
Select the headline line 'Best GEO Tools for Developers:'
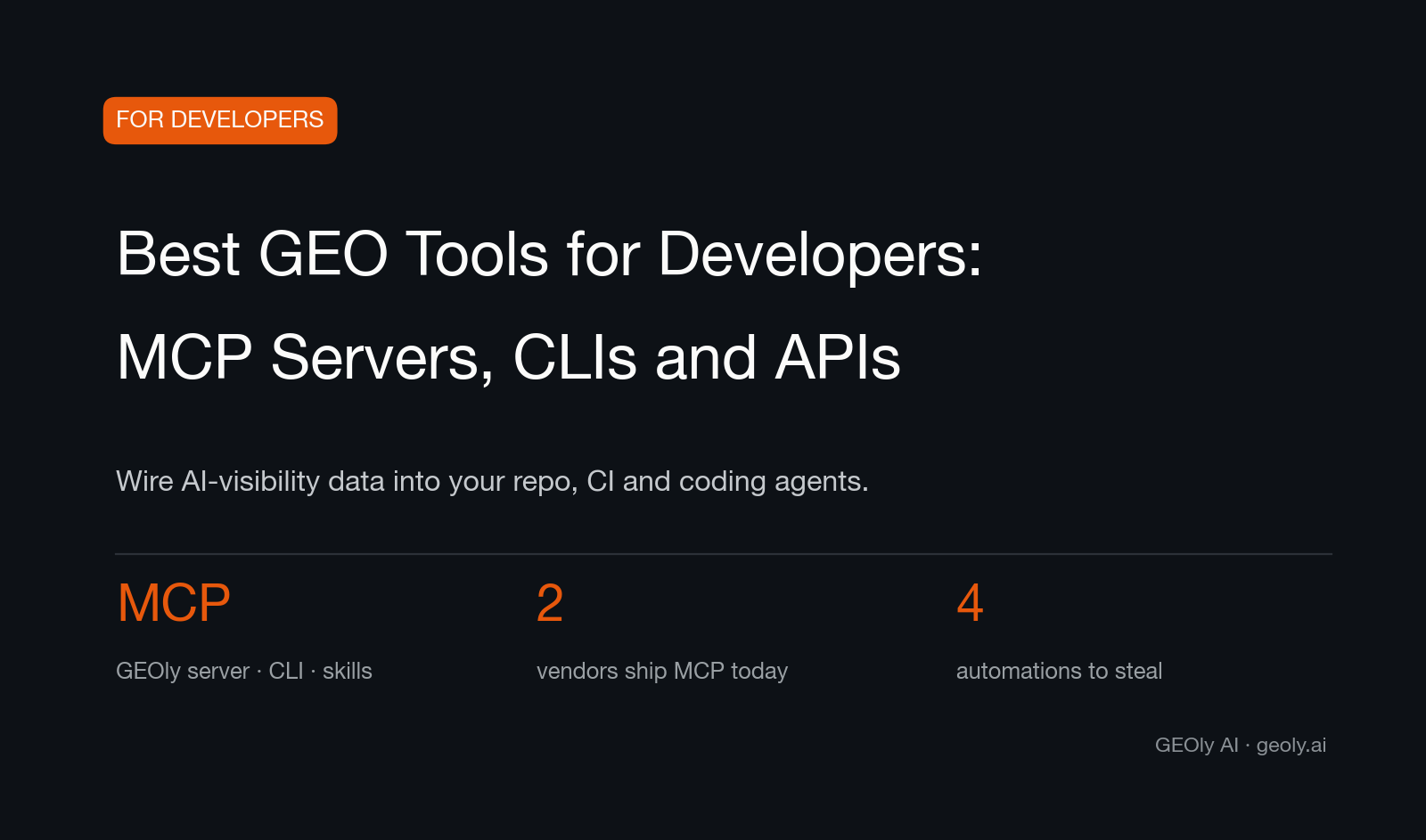click(549, 256)
